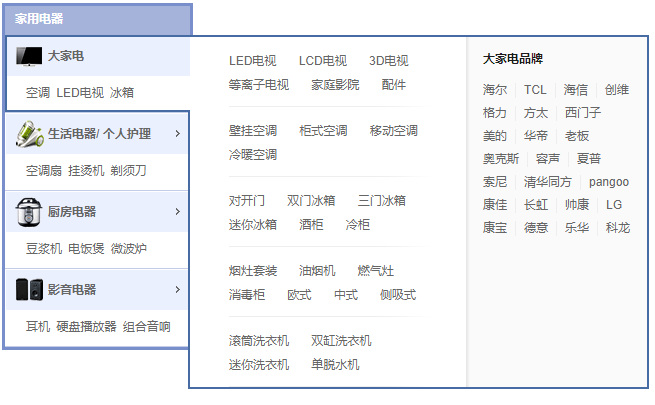The width and height of the screenshot is (655, 405).
Task: Select 配件 link
Action: coord(394,85)
